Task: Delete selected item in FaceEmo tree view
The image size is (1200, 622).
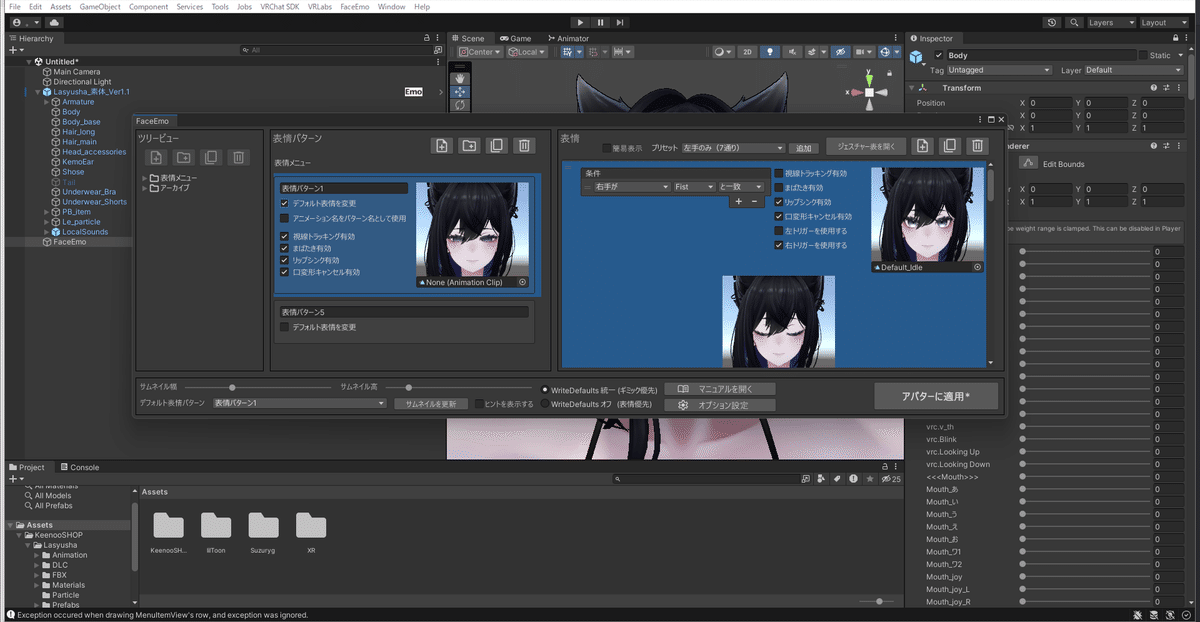Action: 238,157
